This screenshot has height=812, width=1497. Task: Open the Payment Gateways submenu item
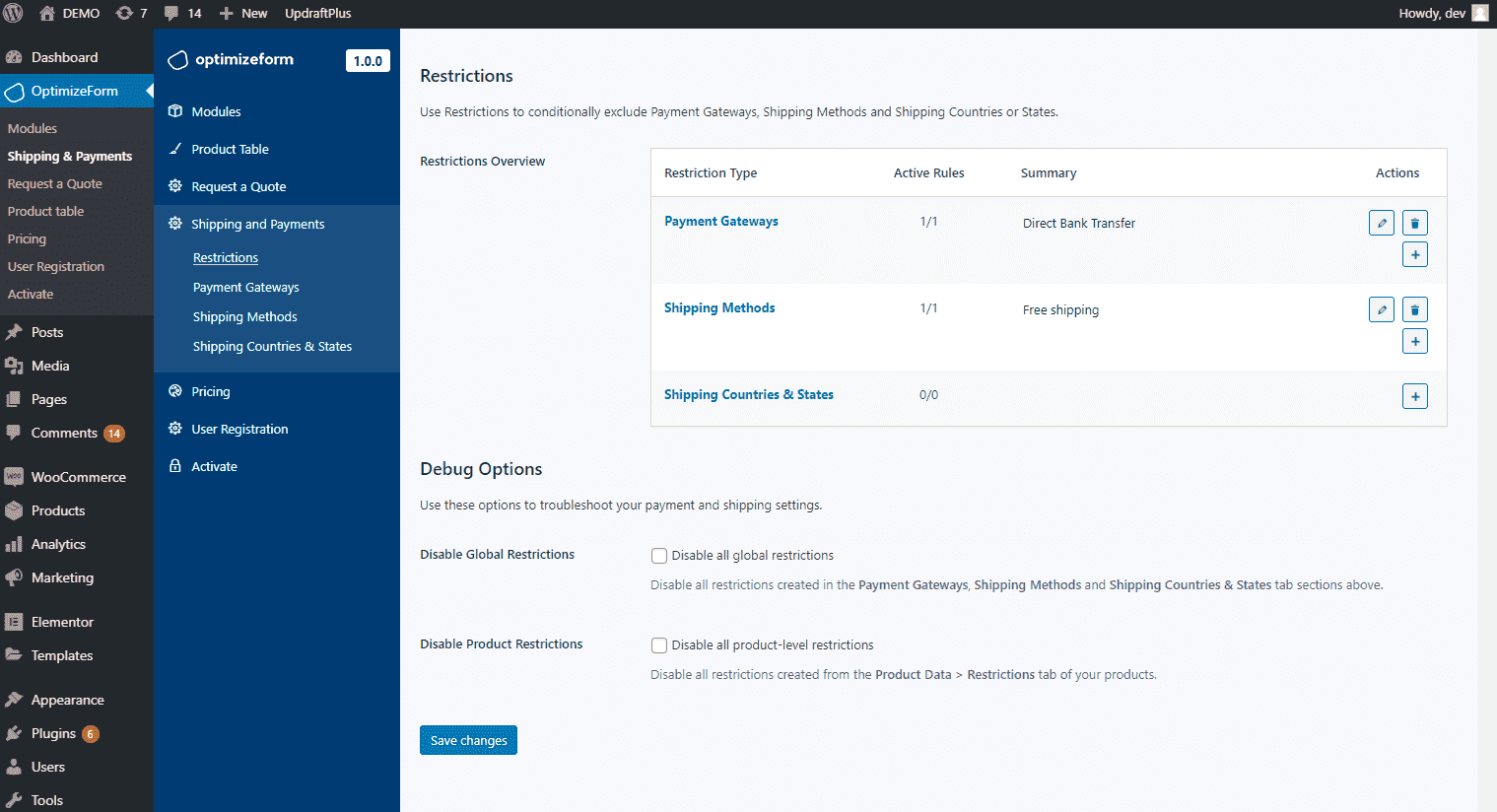coord(245,287)
